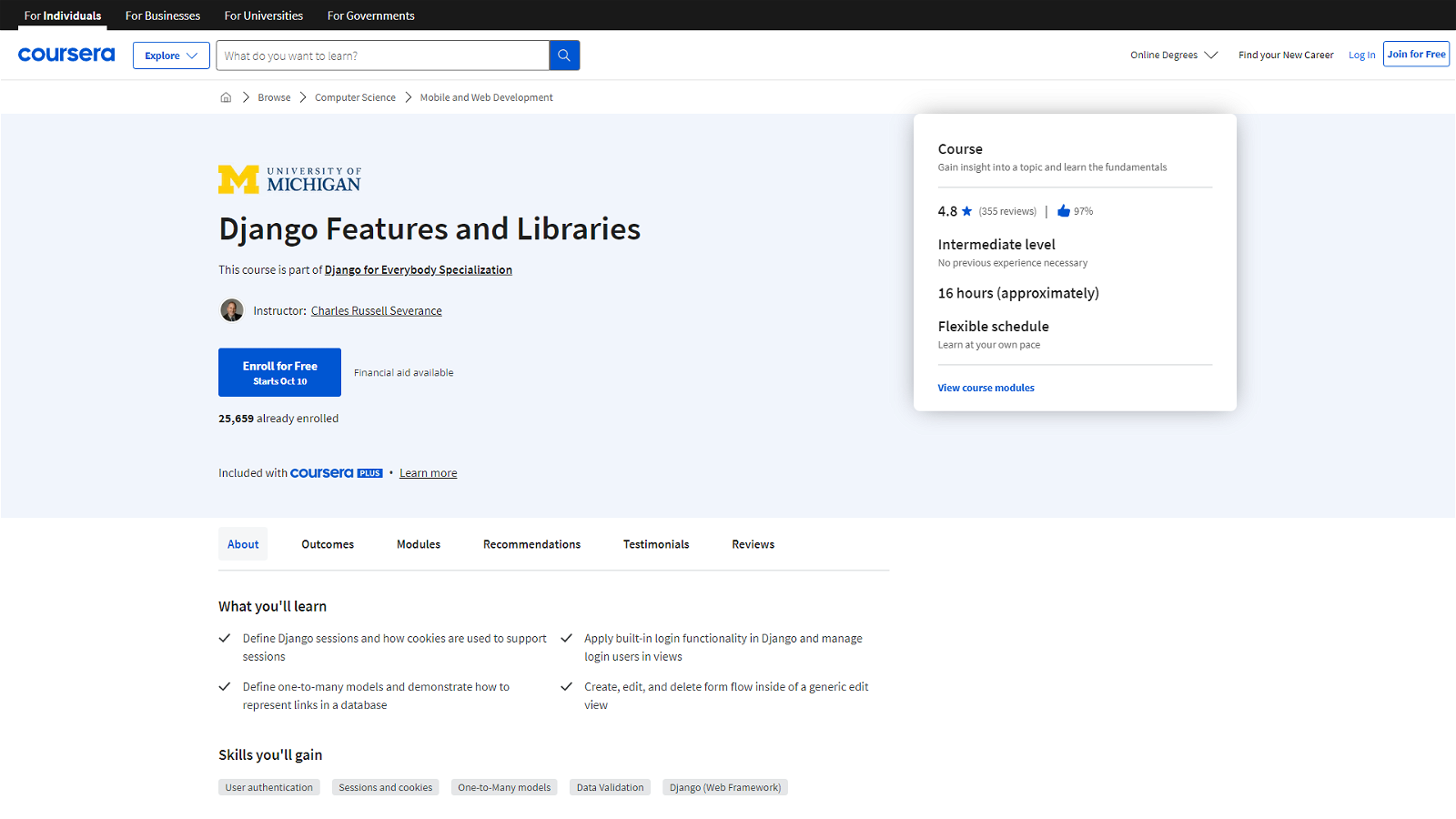The height and width of the screenshot is (819, 1456).
Task: Open the Browse breadcrumb
Action: (x=274, y=97)
